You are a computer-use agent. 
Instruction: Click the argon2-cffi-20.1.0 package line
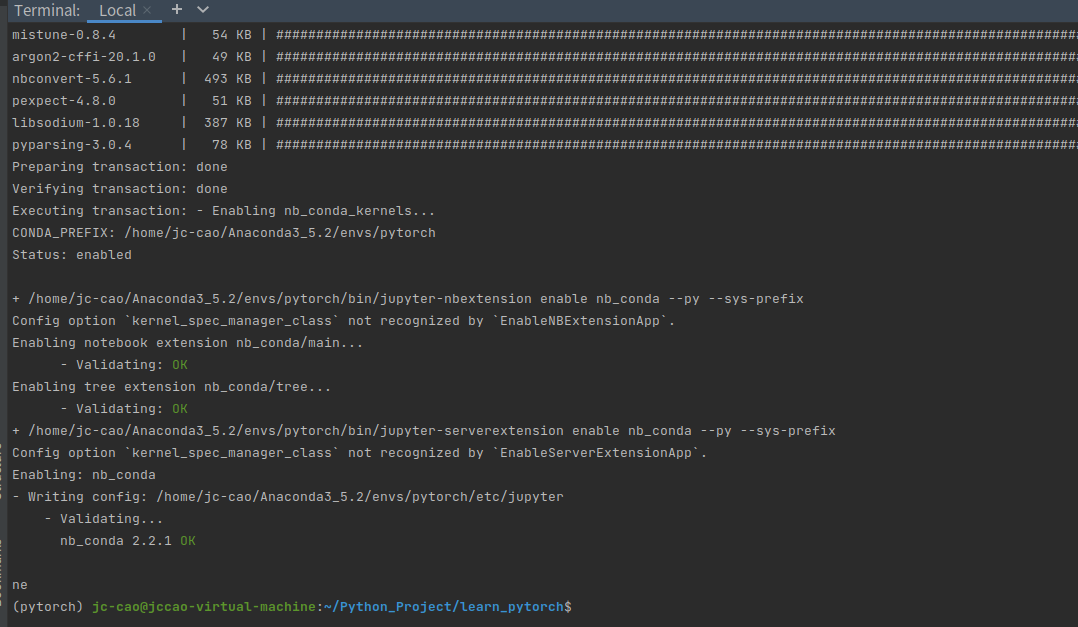pyautogui.click(x=544, y=56)
